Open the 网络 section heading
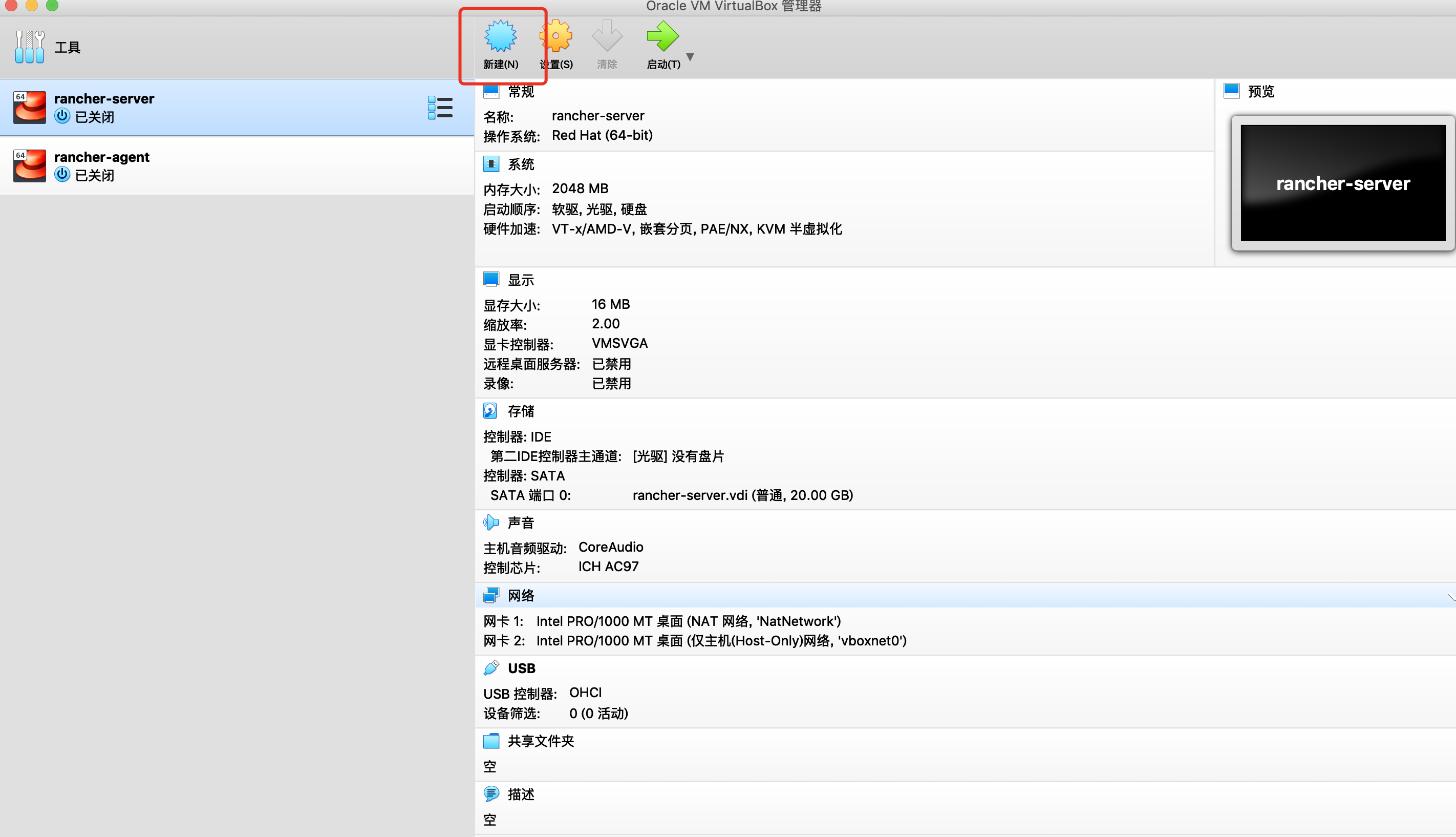Image resolution: width=1456 pixels, height=837 pixels. click(x=520, y=596)
